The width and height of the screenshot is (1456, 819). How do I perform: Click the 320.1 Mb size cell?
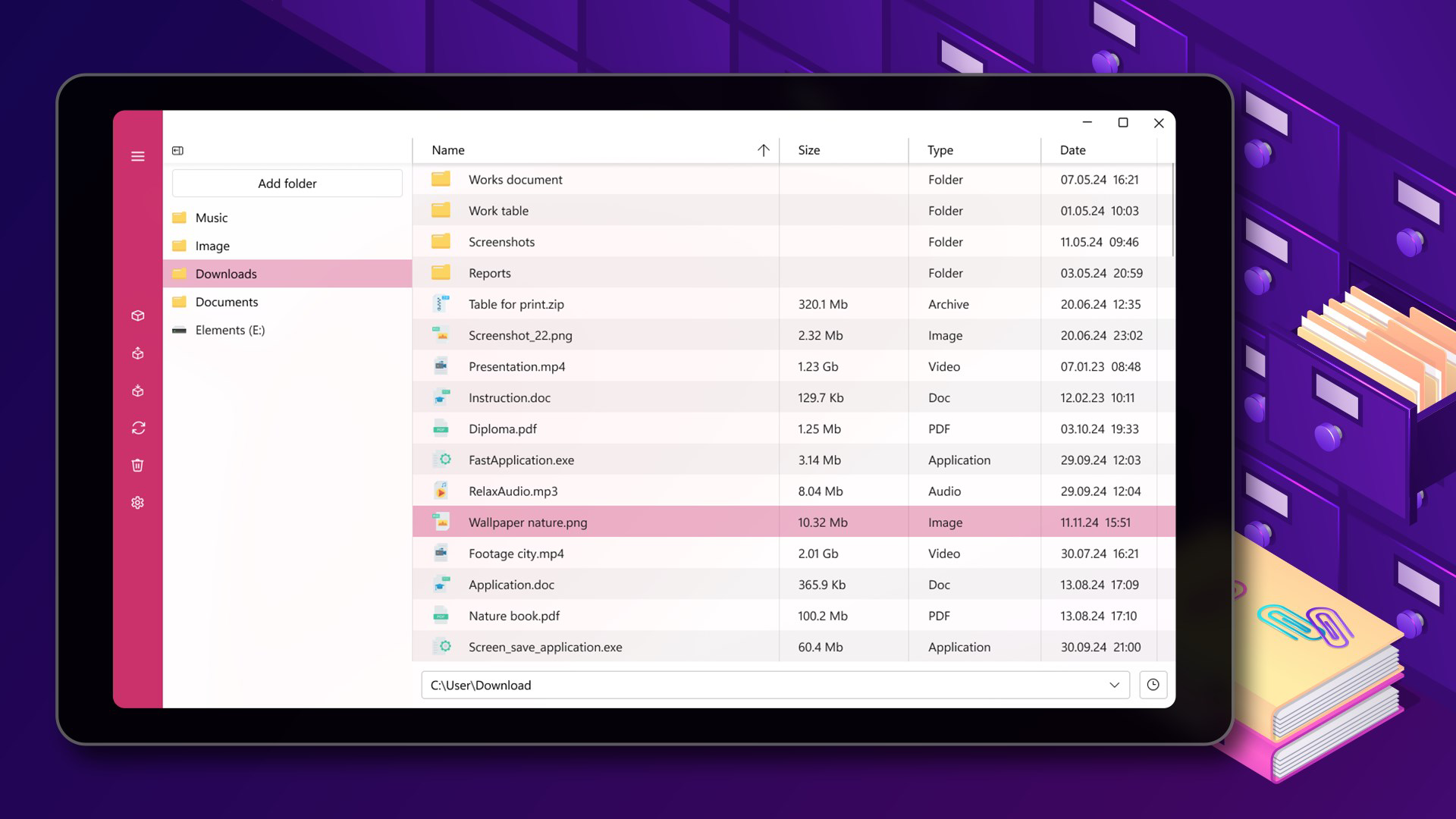pyautogui.click(x=823, y=304)
